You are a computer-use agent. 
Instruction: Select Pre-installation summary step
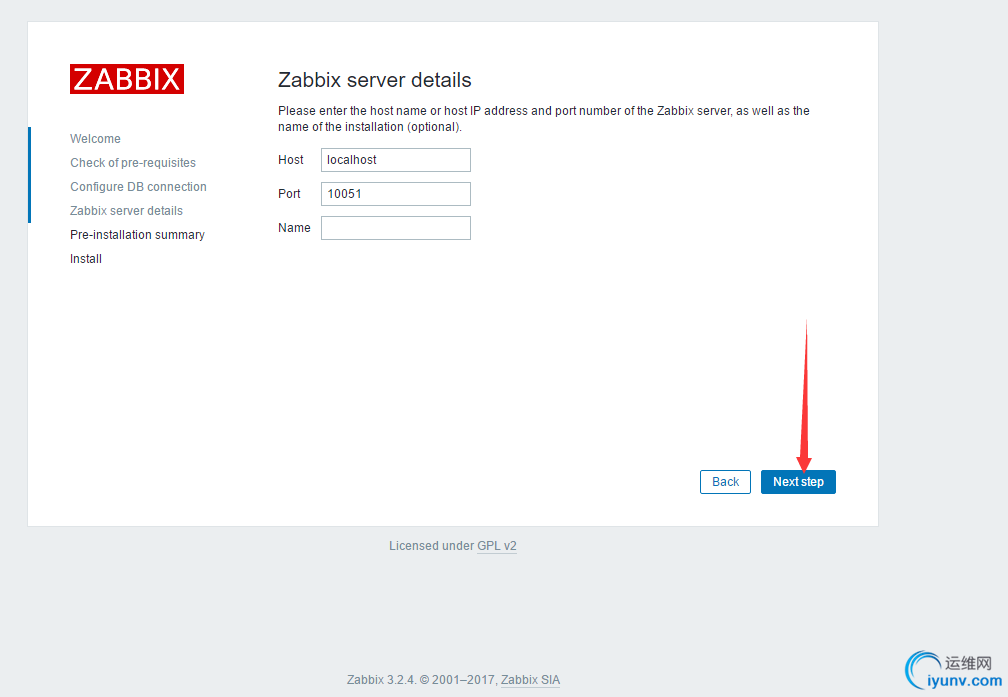[x=138, y=235]
